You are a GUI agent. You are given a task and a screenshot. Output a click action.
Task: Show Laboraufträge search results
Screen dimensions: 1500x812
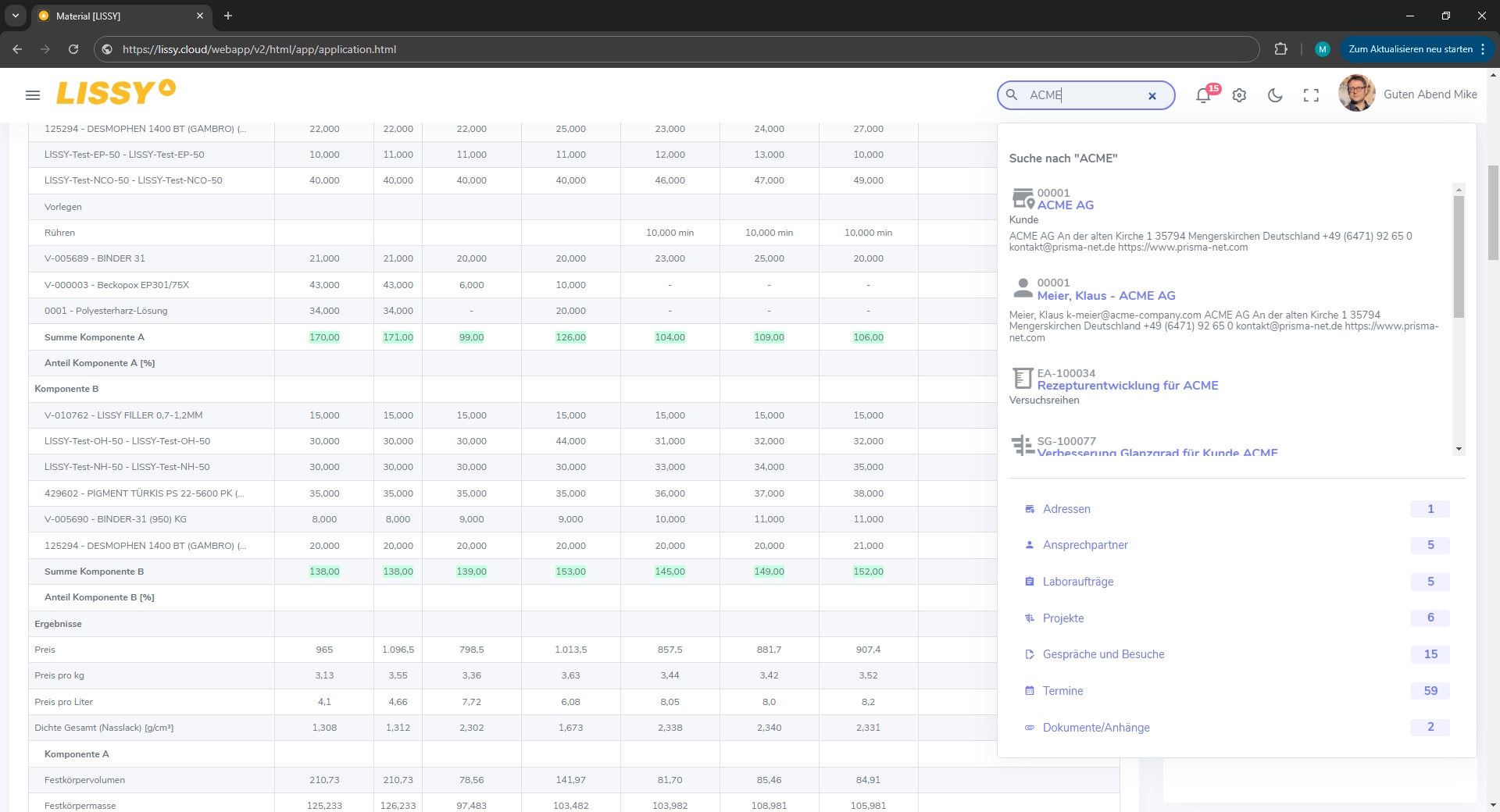point(1078,582)
